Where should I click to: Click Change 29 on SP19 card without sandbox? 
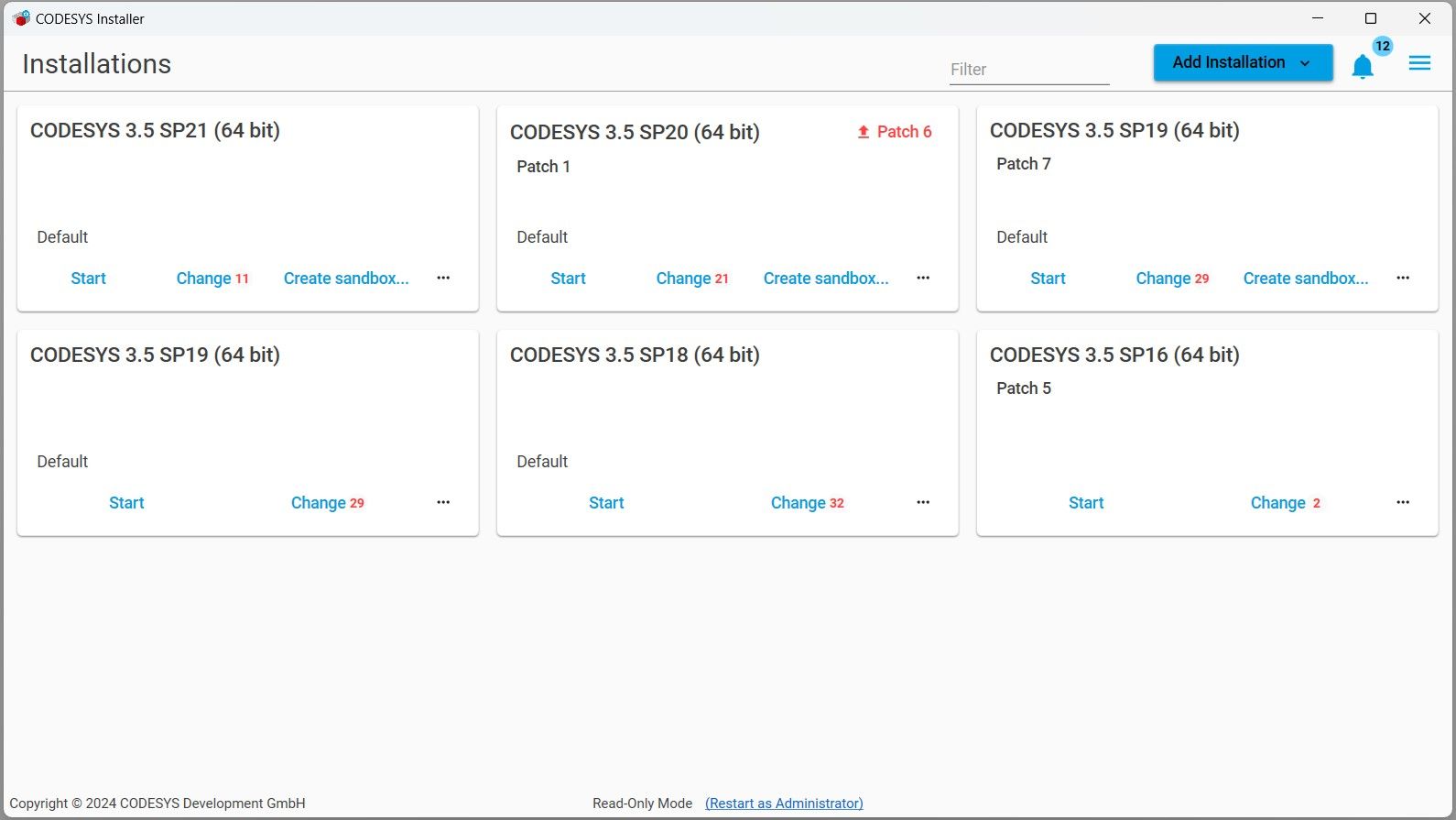(327, 503)
